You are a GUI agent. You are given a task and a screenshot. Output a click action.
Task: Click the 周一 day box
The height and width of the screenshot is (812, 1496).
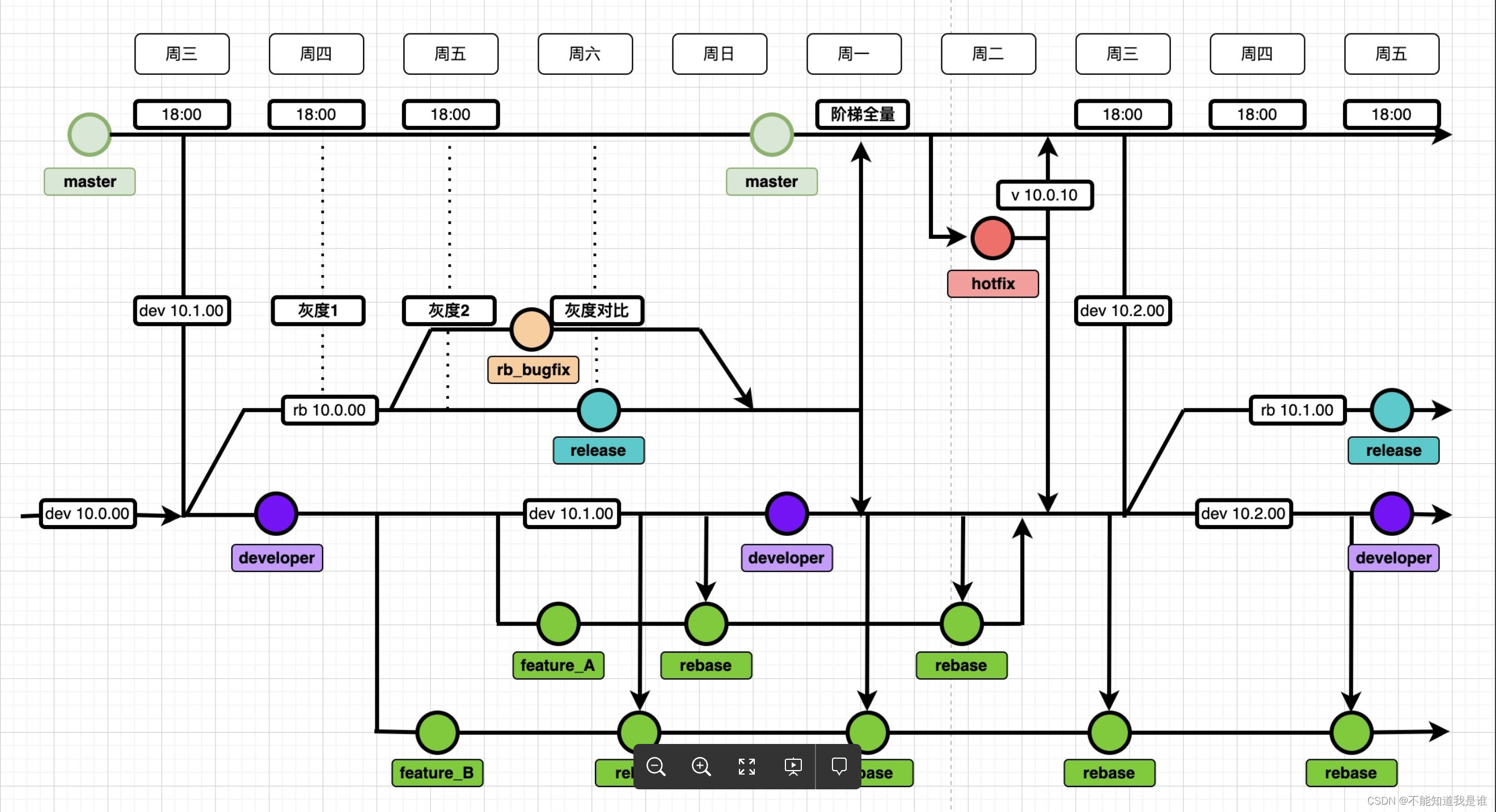click(x=853, y=54)
